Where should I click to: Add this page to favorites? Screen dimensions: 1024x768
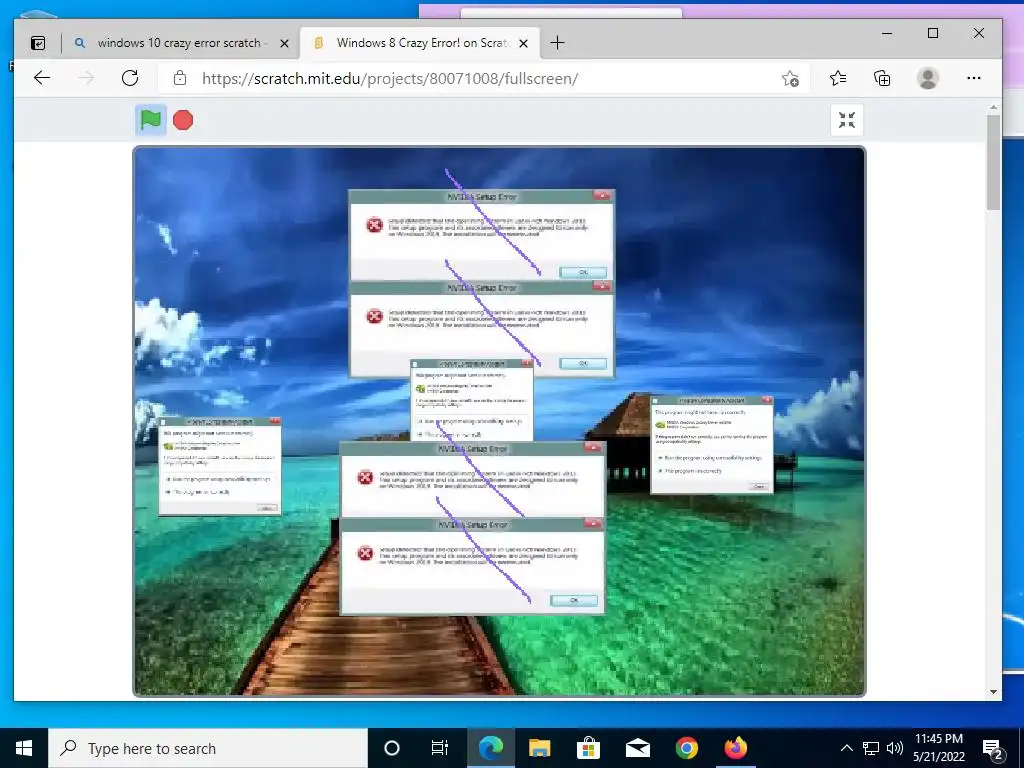pyautogui.click(x=790, y=78)
